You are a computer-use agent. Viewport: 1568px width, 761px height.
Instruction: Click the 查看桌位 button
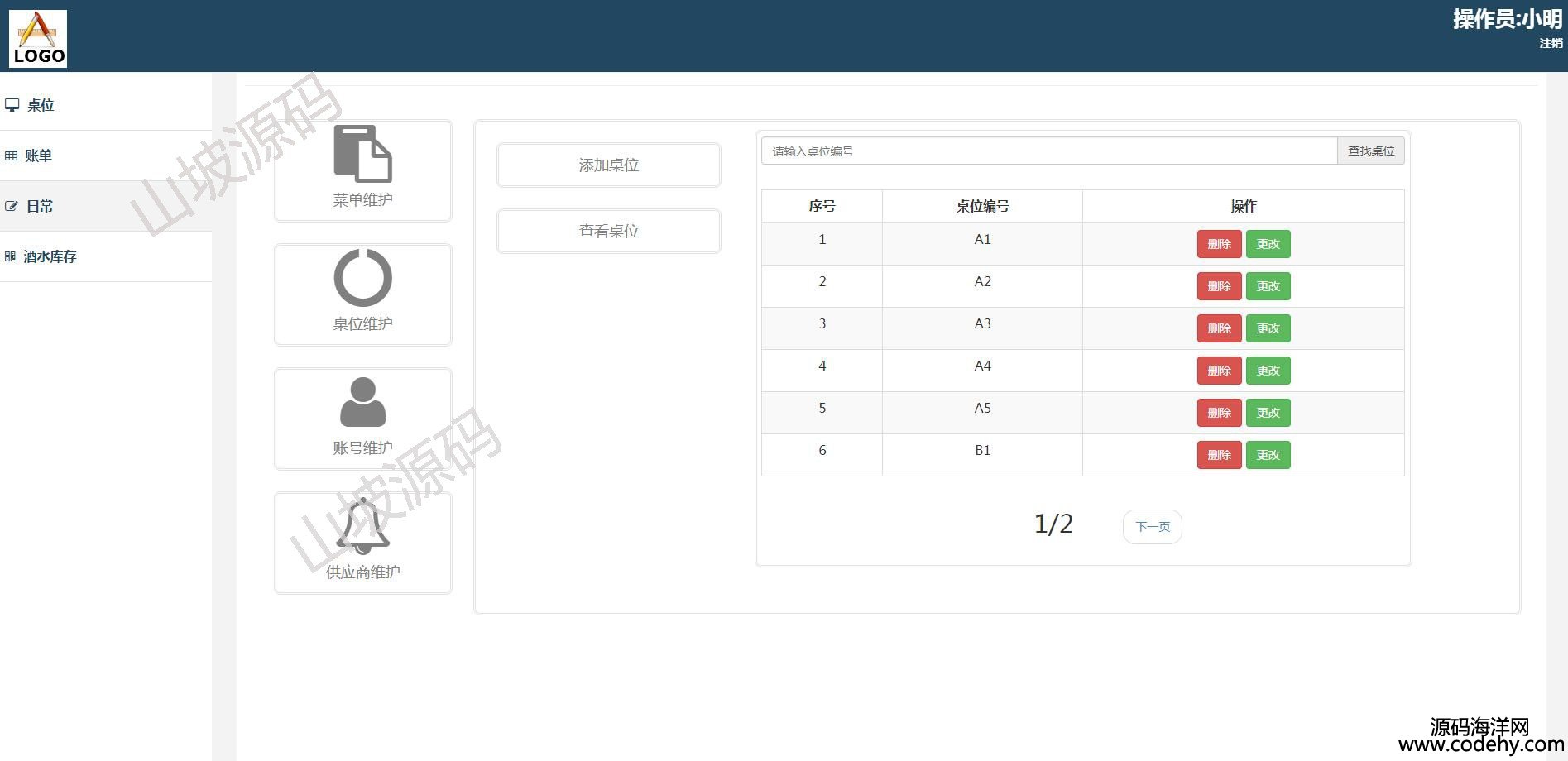coord(608,232)
